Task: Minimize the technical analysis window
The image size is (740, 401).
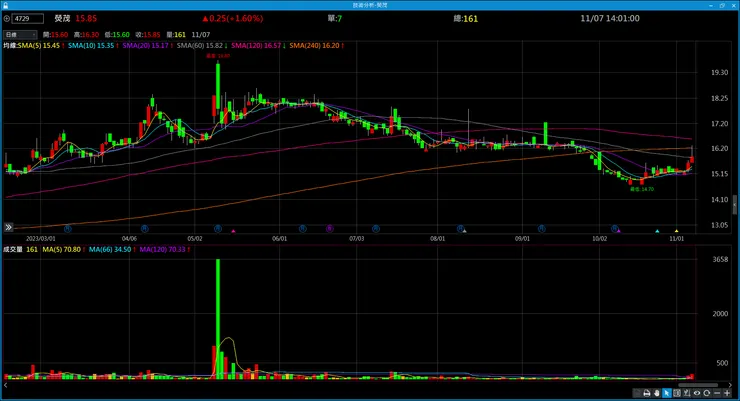Action: (711, 5)
